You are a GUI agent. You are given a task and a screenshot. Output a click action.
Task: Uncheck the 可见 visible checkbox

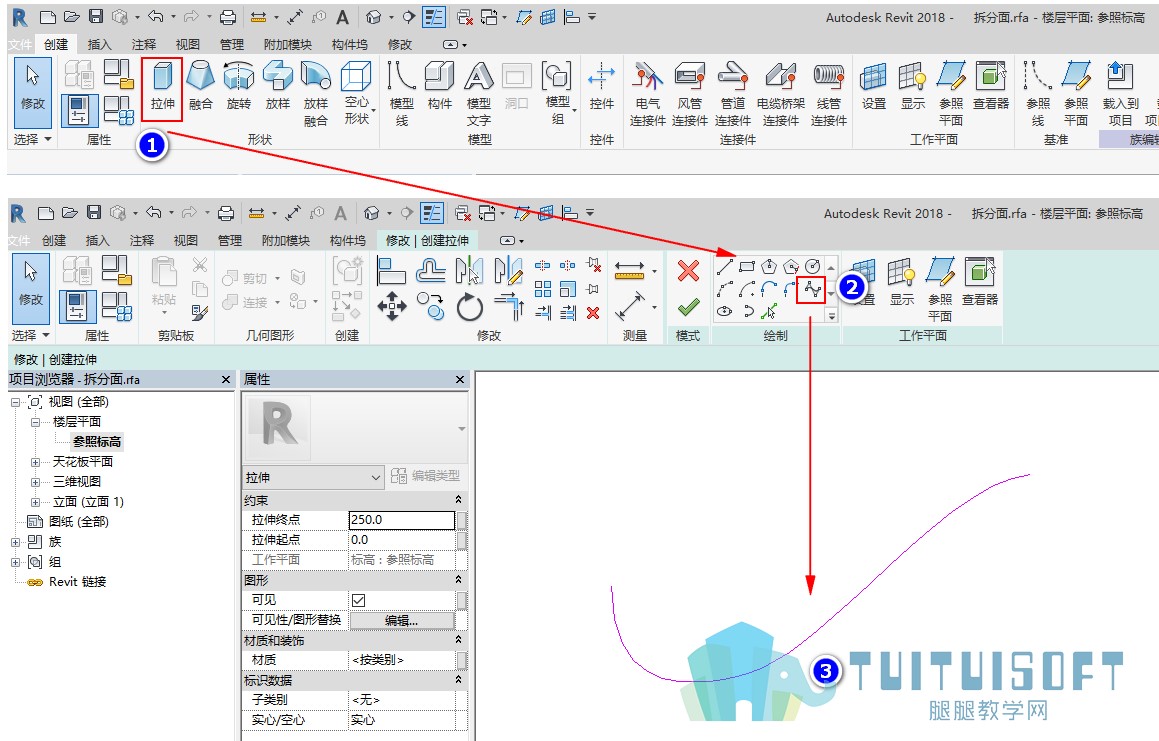(358, 600)
